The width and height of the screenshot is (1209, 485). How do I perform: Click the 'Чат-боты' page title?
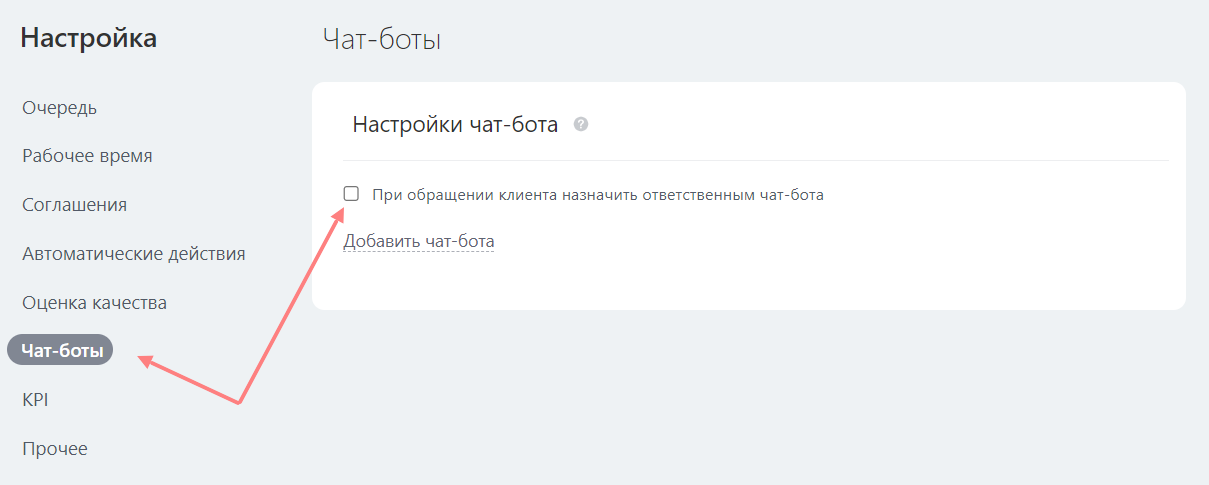382,40
